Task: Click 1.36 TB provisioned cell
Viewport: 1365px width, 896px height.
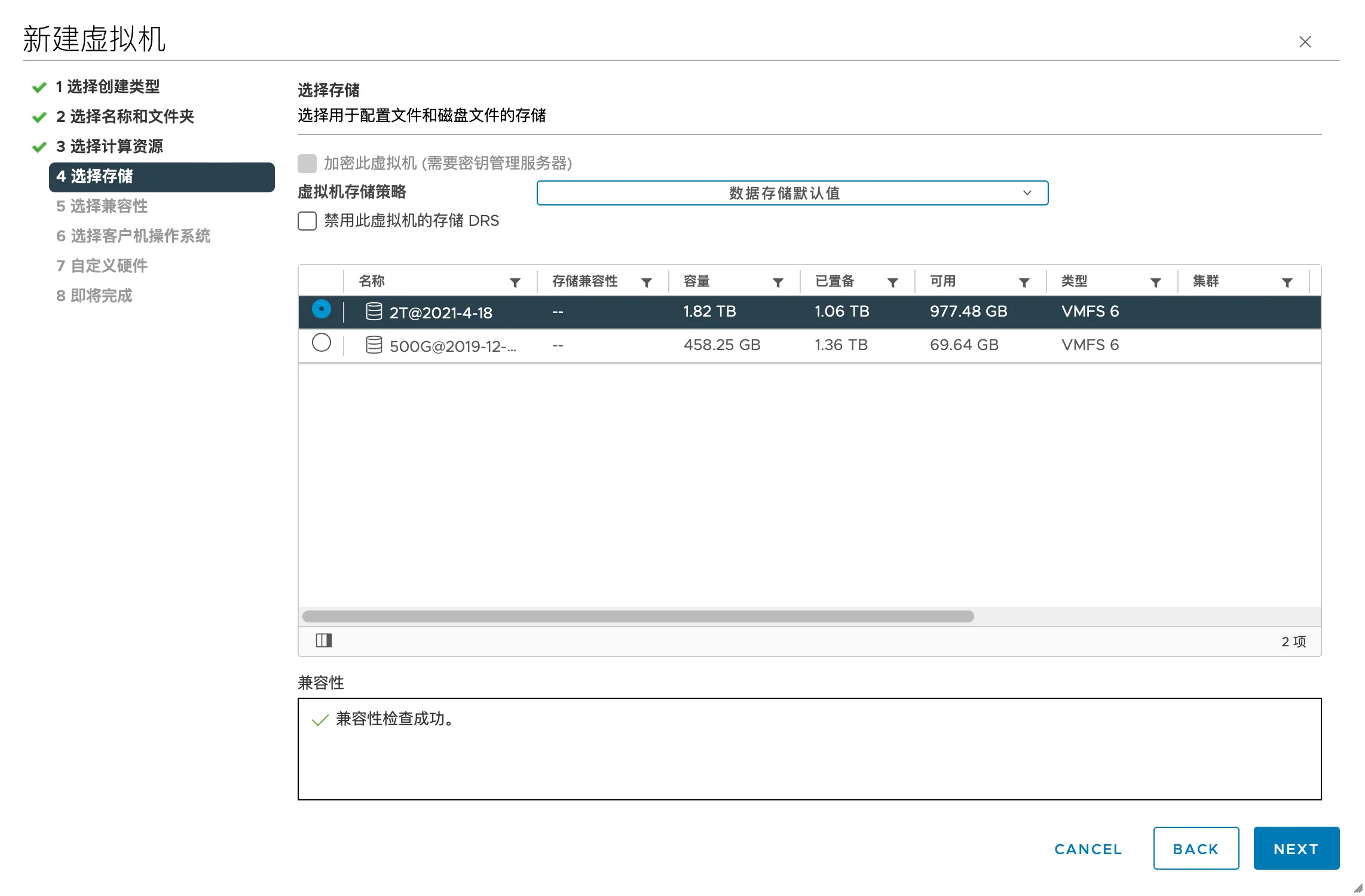Action: pos(841,345)
